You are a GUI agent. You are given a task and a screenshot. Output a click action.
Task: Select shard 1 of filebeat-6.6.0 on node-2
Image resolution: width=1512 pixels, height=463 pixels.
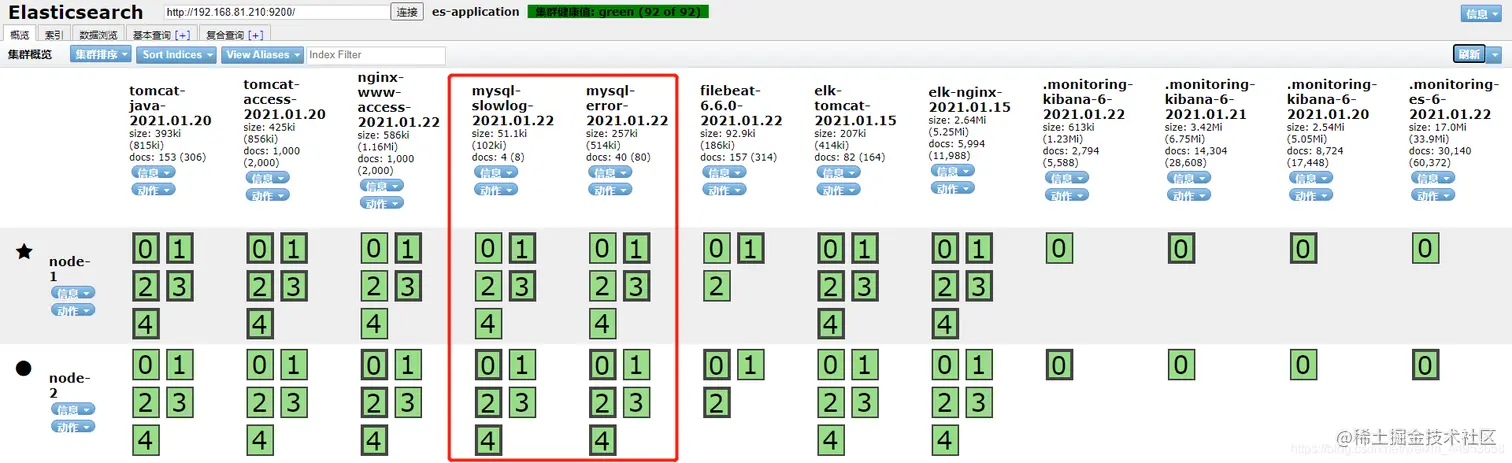pos(749,365)
